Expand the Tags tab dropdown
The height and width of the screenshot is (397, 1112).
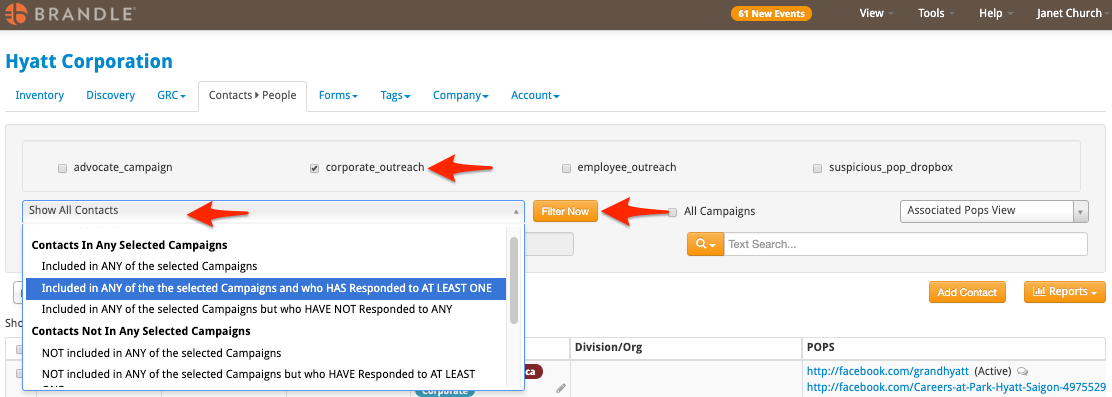(396, 95)
